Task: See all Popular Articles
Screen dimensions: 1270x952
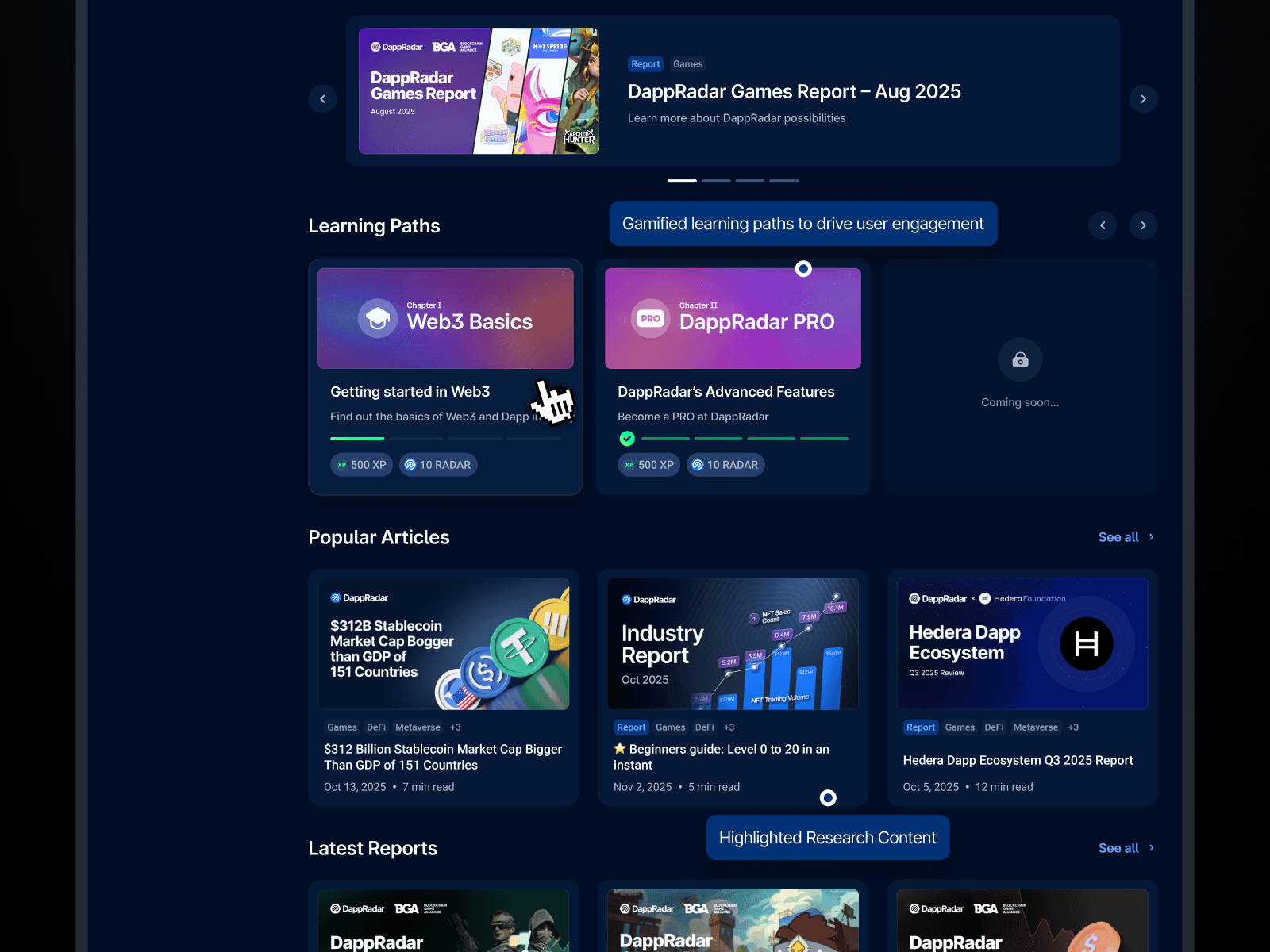Action: click(x=1118, y=537)
